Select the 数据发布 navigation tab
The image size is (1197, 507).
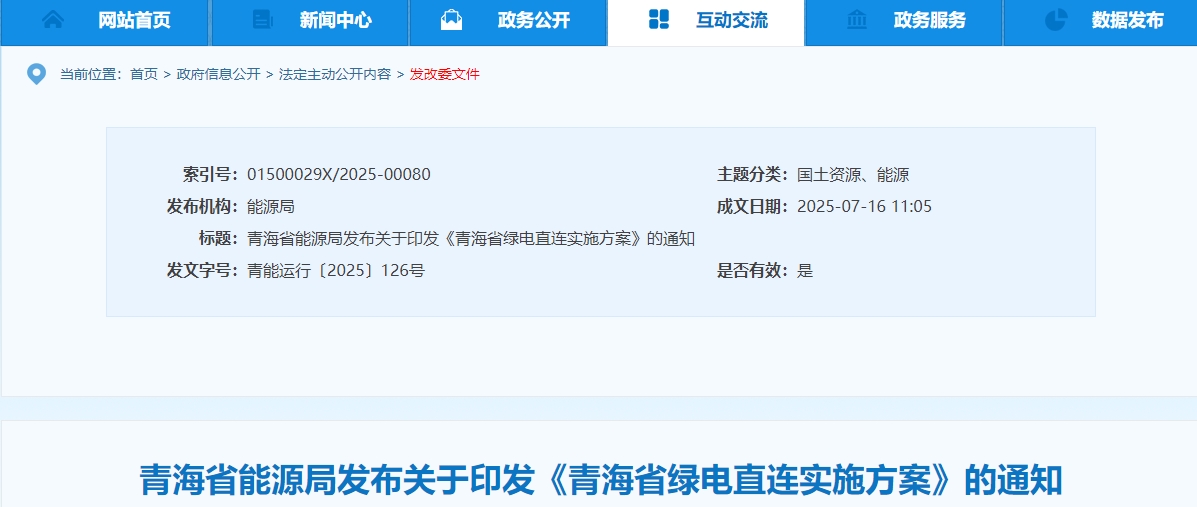pos(1128,20)
